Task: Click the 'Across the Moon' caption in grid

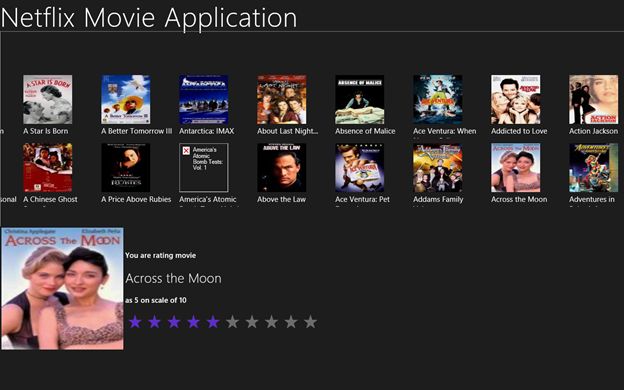Action: tap(519, 199)
